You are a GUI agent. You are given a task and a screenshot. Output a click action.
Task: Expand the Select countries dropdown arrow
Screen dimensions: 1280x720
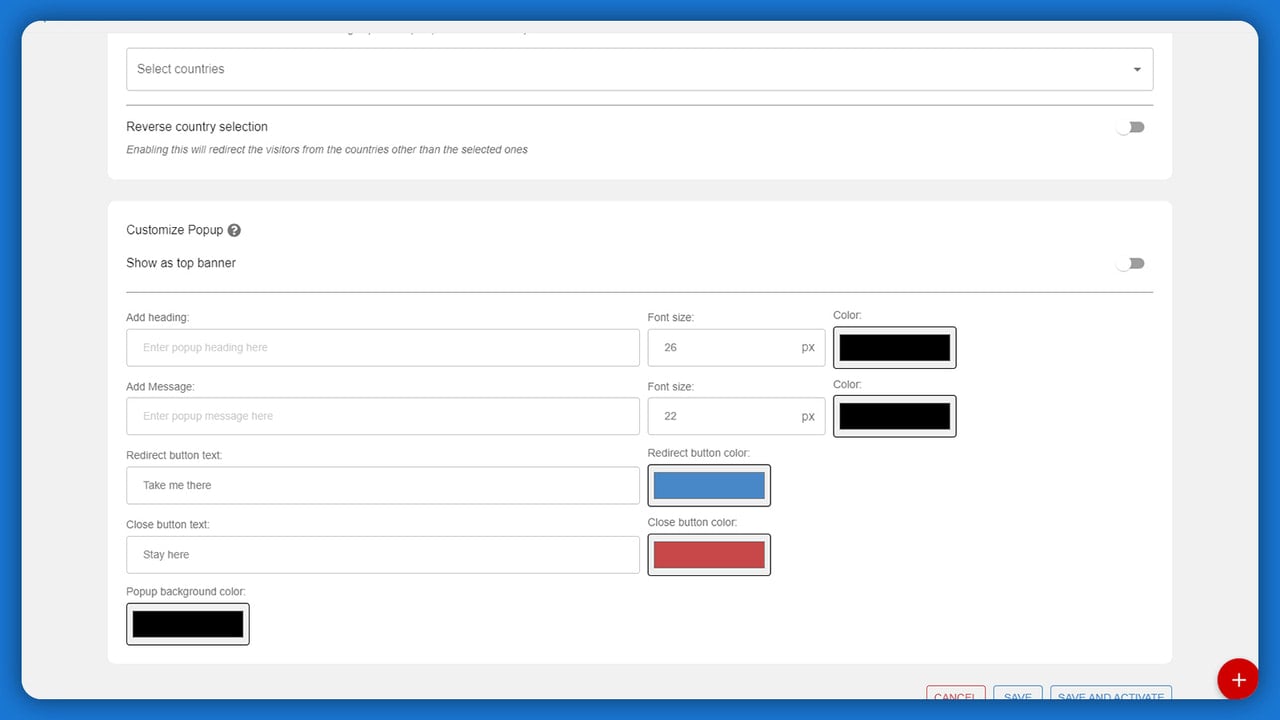click(x=1137, y=69)
